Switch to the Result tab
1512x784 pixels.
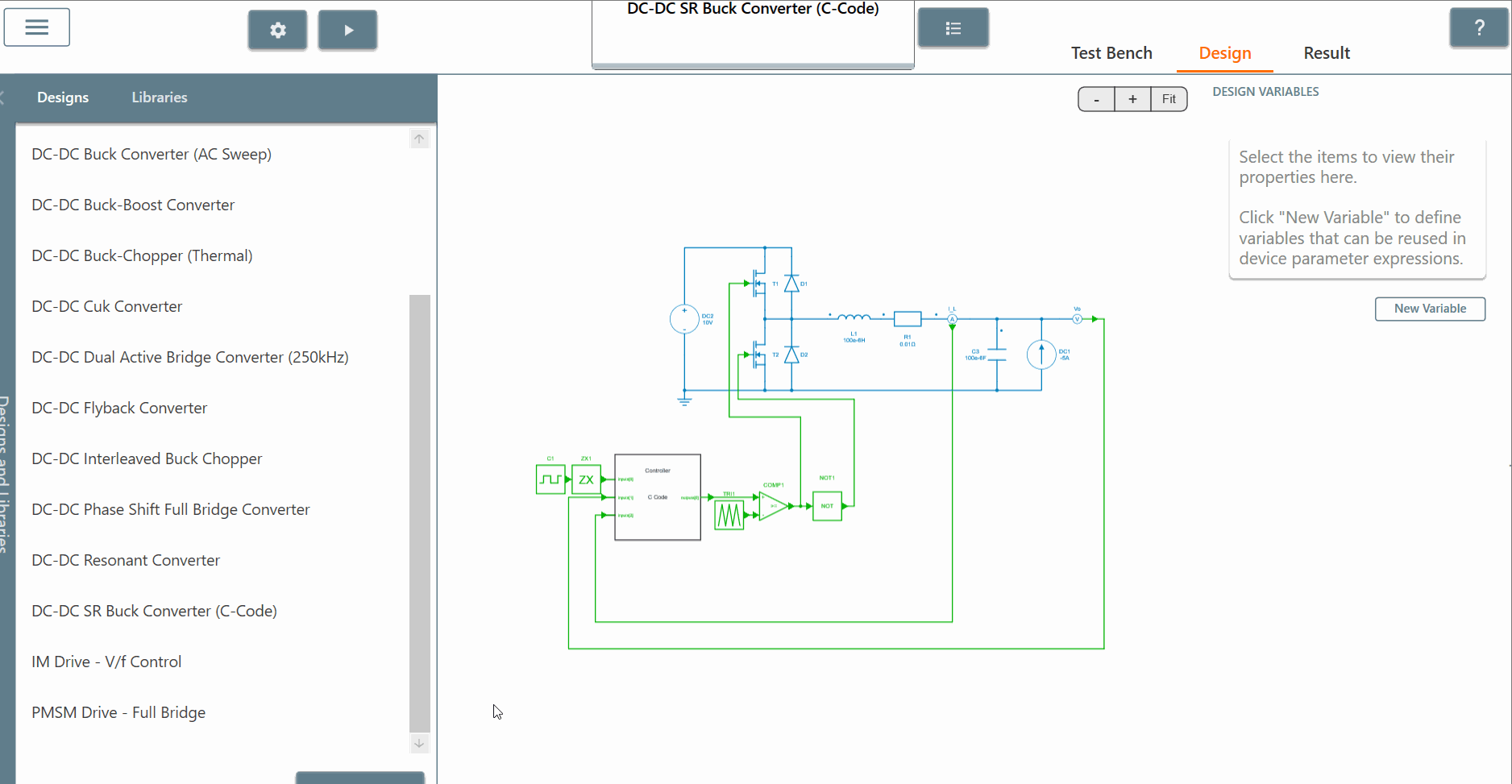point(1327,53)
